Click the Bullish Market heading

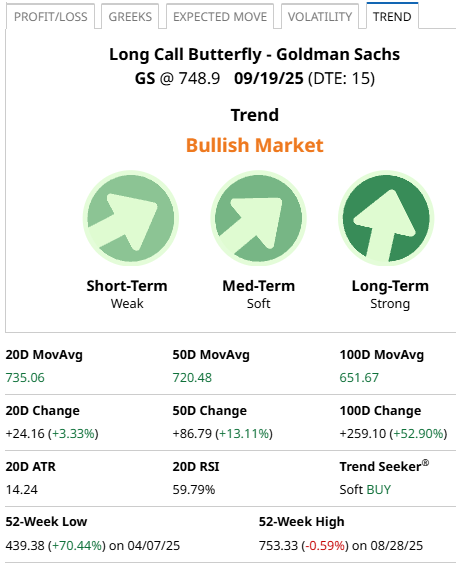(255, 145)
